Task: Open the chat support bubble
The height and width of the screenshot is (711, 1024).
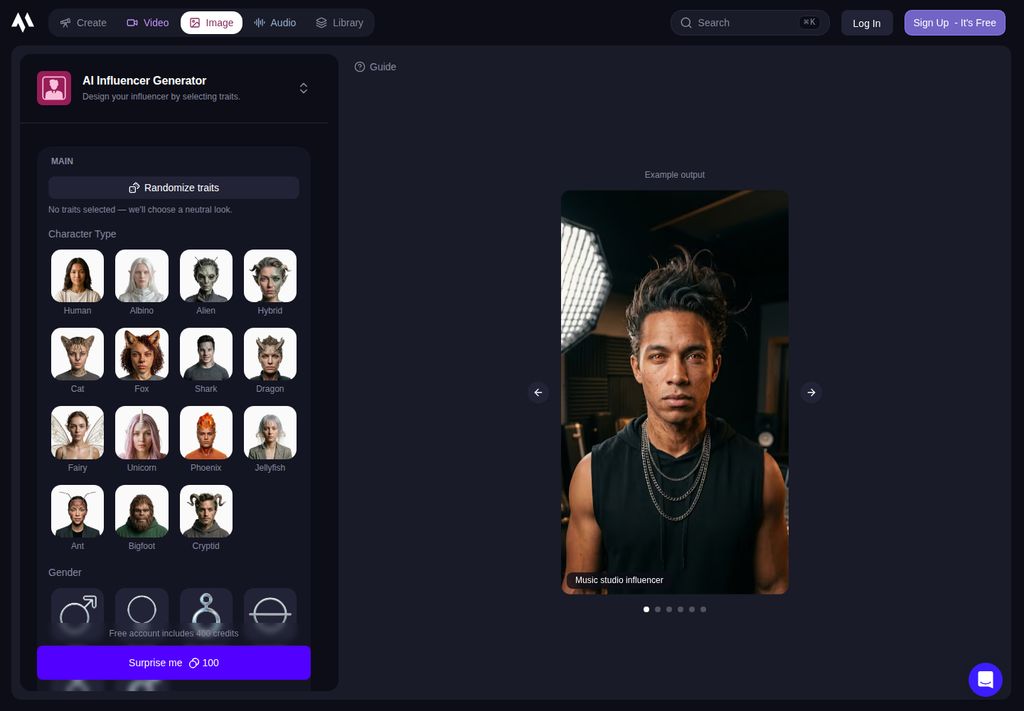Action: click(985, 680)
